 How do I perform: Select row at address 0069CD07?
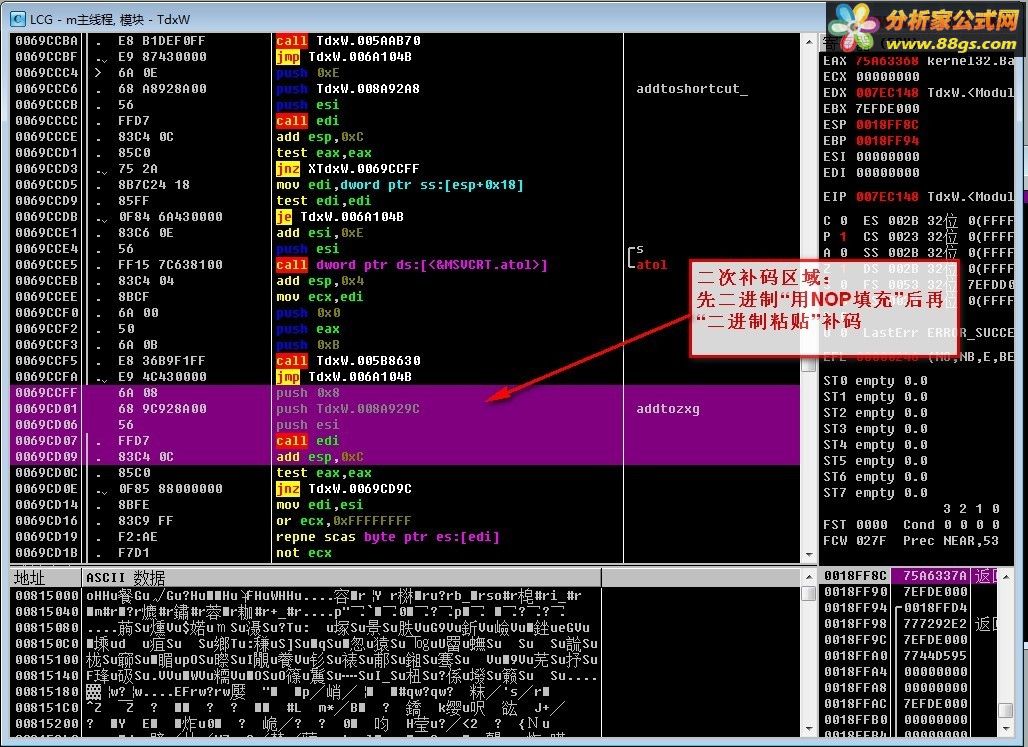point(405,441)
